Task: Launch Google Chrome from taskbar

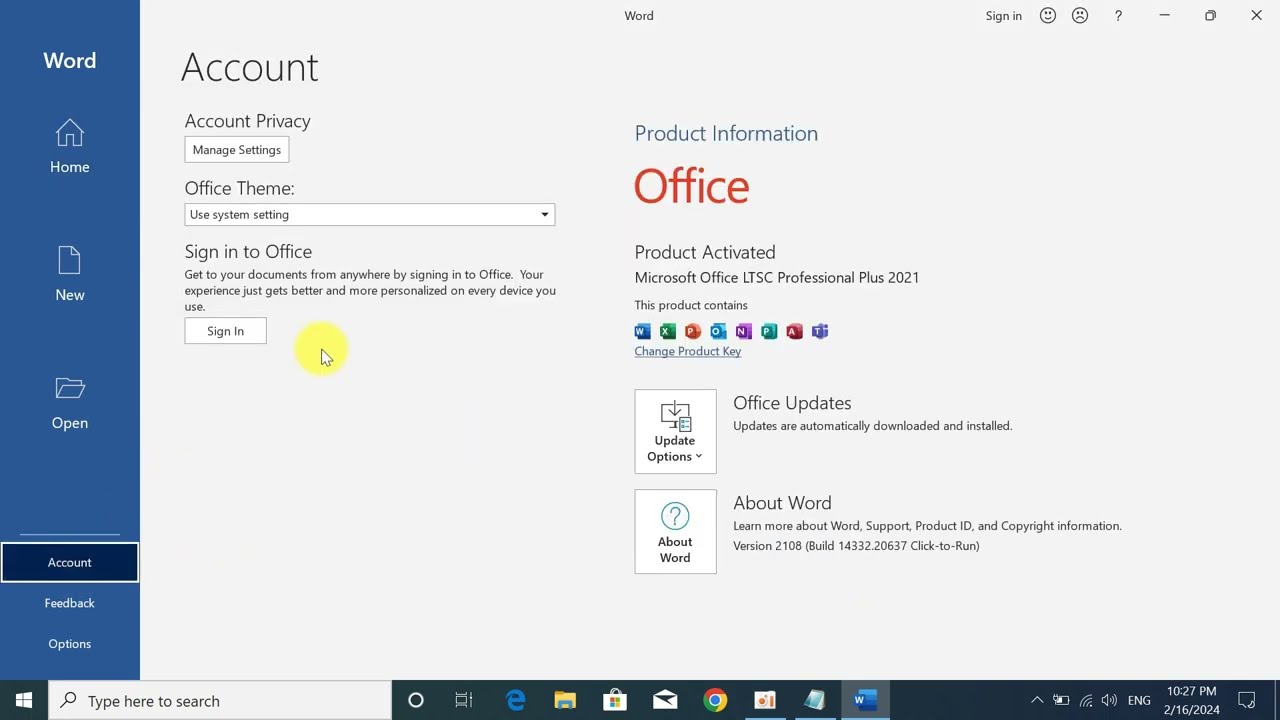Action: coord(715,700)
